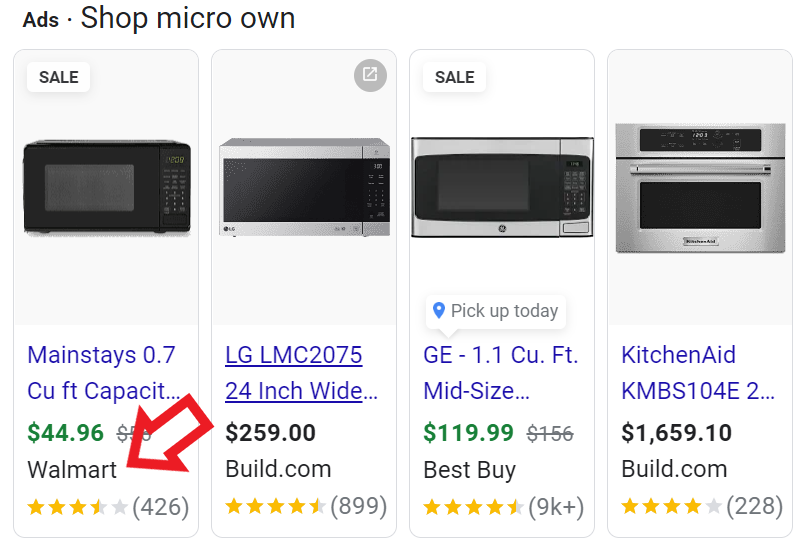Click the SALE badge on Mainstays microwave
The image size is (798, 548).
(59, 77)
